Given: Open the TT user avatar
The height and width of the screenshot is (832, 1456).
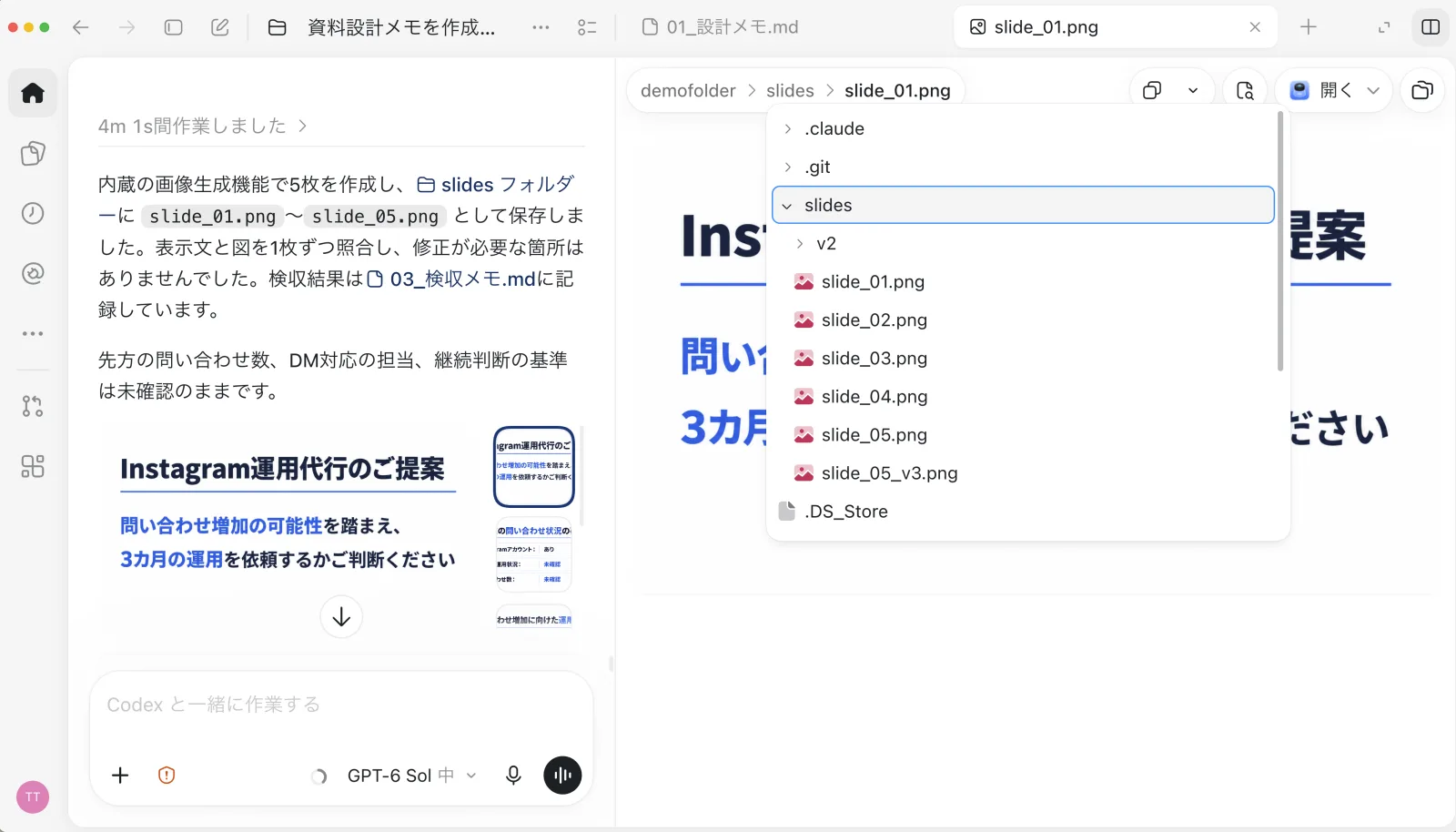Looking at the screenshot, I should pos(33,797).
